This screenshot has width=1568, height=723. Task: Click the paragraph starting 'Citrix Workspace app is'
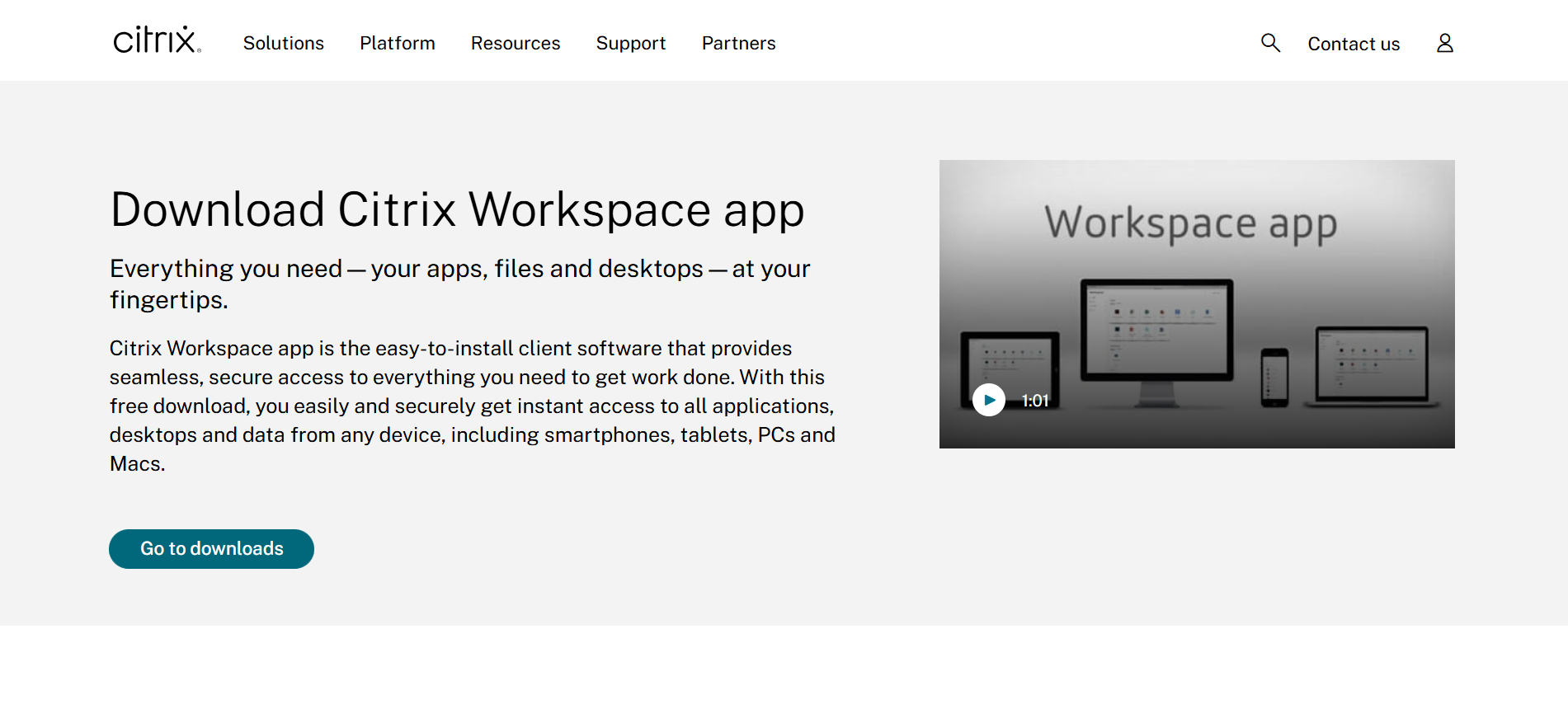[x=473, y=406]
